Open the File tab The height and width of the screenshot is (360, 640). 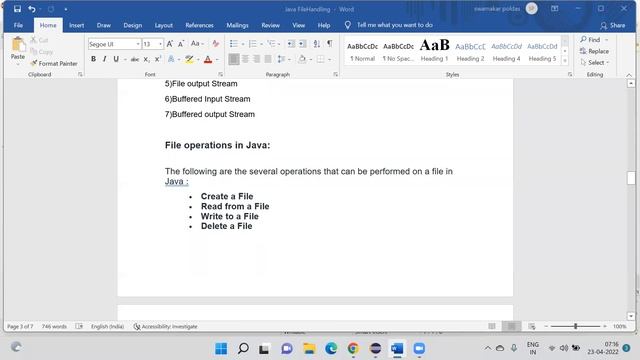[18, 25]
